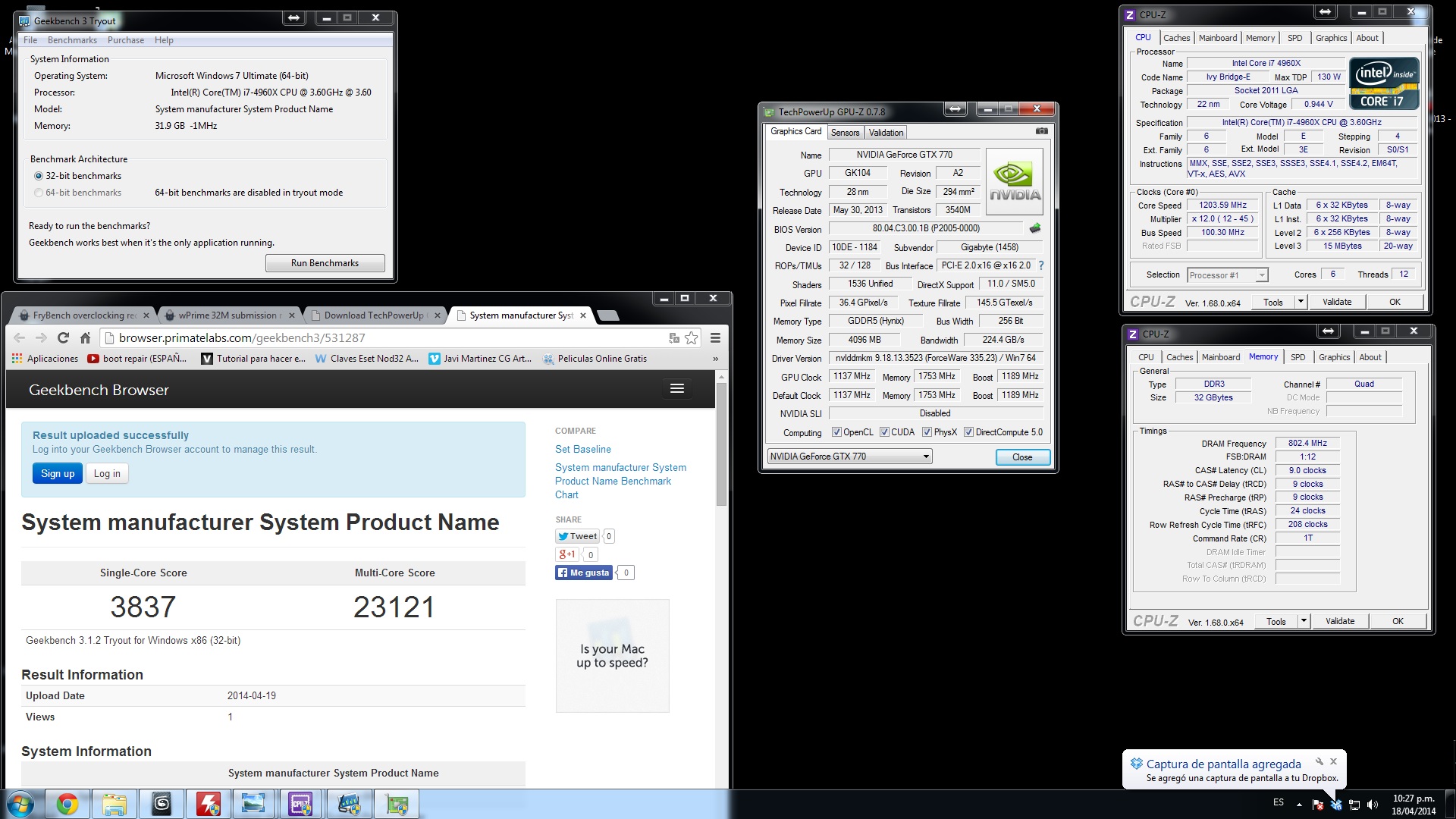The width and height of the screenshot is (1456, 819).
Task: Open the Tools dropdown arrow in bottom CPU-Z
Action: (1304, 621)
